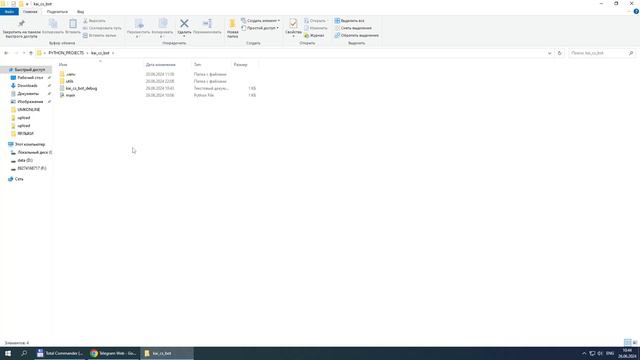Show hidden system tray icons chevron
640x360 pixels.
(x=584, y=353)
